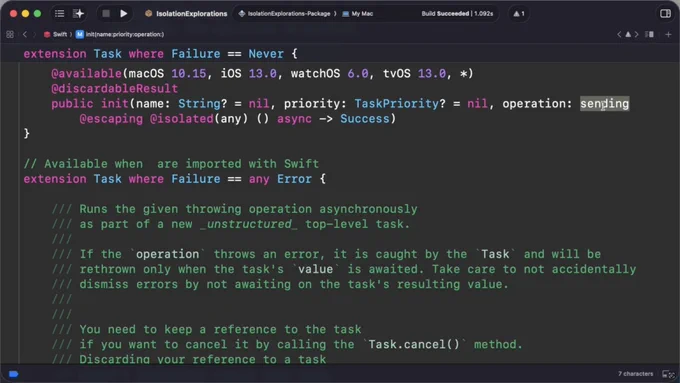
Task: Jump to the previous issue arrow
Action: point(619,34)
